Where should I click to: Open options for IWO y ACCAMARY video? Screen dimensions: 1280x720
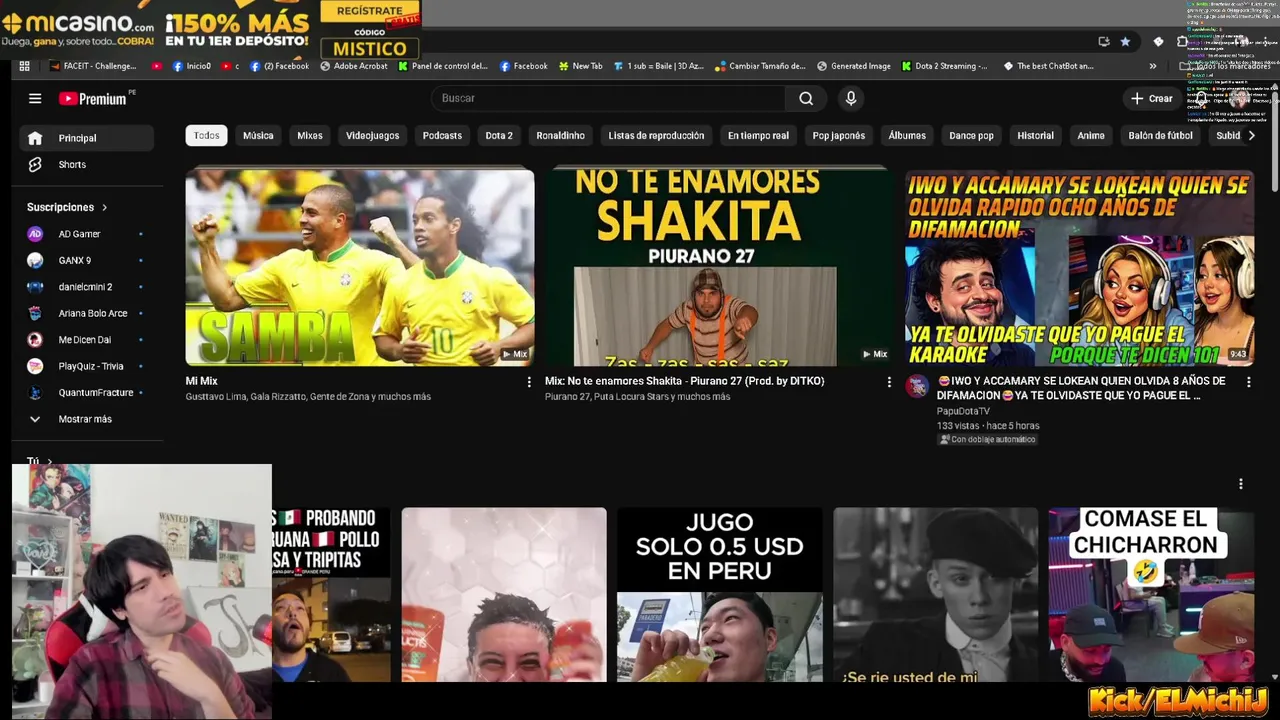[x=1248, y=382]
